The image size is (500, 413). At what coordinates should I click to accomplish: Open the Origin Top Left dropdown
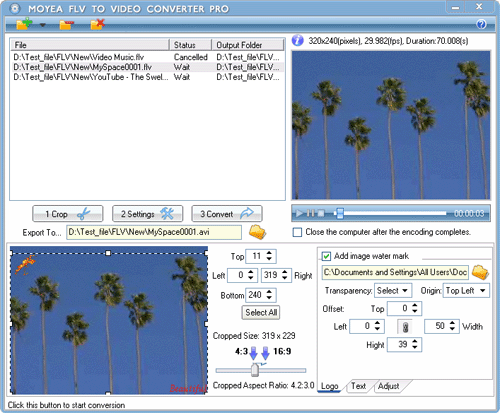[466, 290]
